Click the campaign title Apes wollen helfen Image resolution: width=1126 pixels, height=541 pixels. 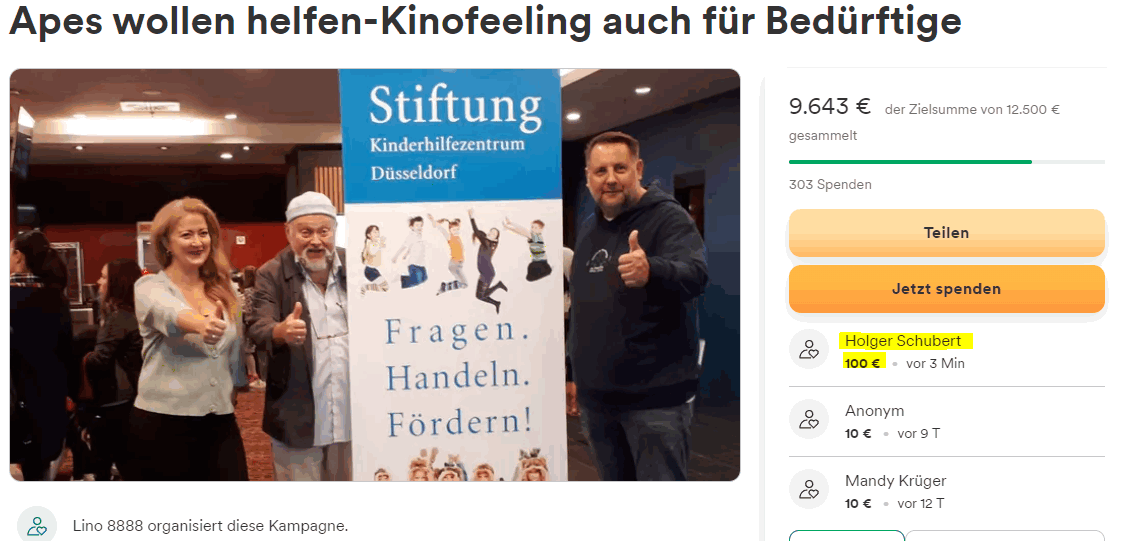(x=485, y=21)
